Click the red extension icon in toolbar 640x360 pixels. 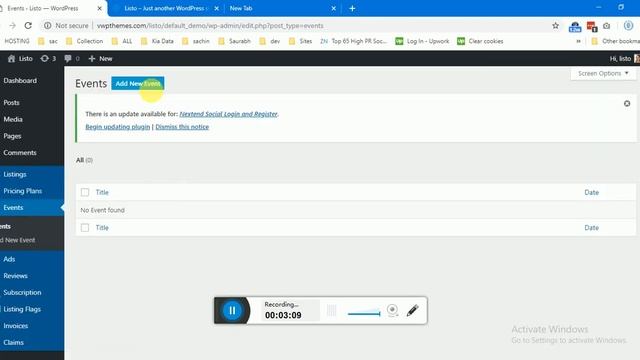(592, 27)
